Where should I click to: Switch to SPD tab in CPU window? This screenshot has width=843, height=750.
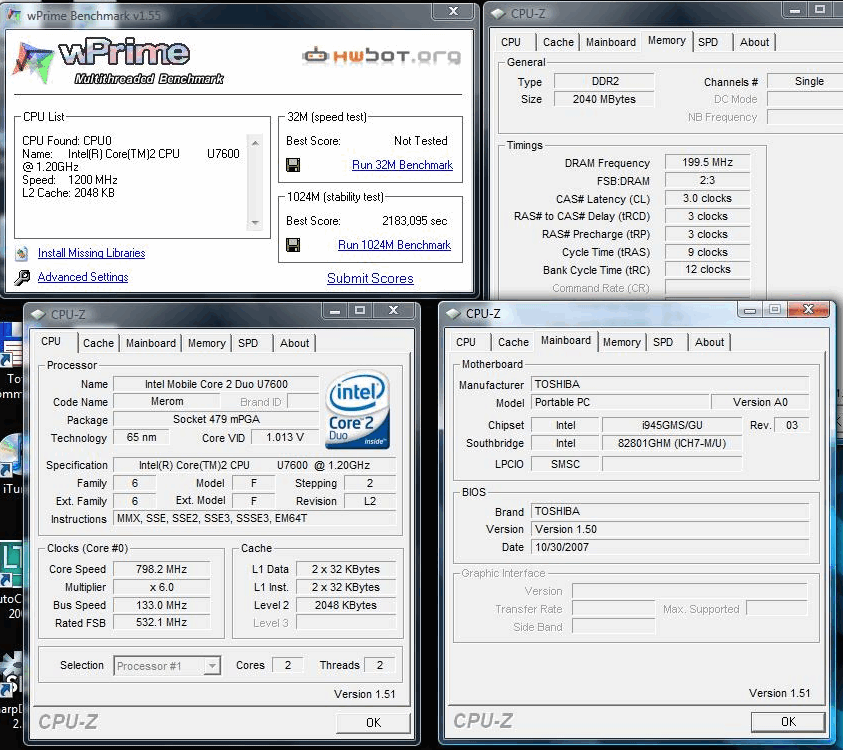248,343
